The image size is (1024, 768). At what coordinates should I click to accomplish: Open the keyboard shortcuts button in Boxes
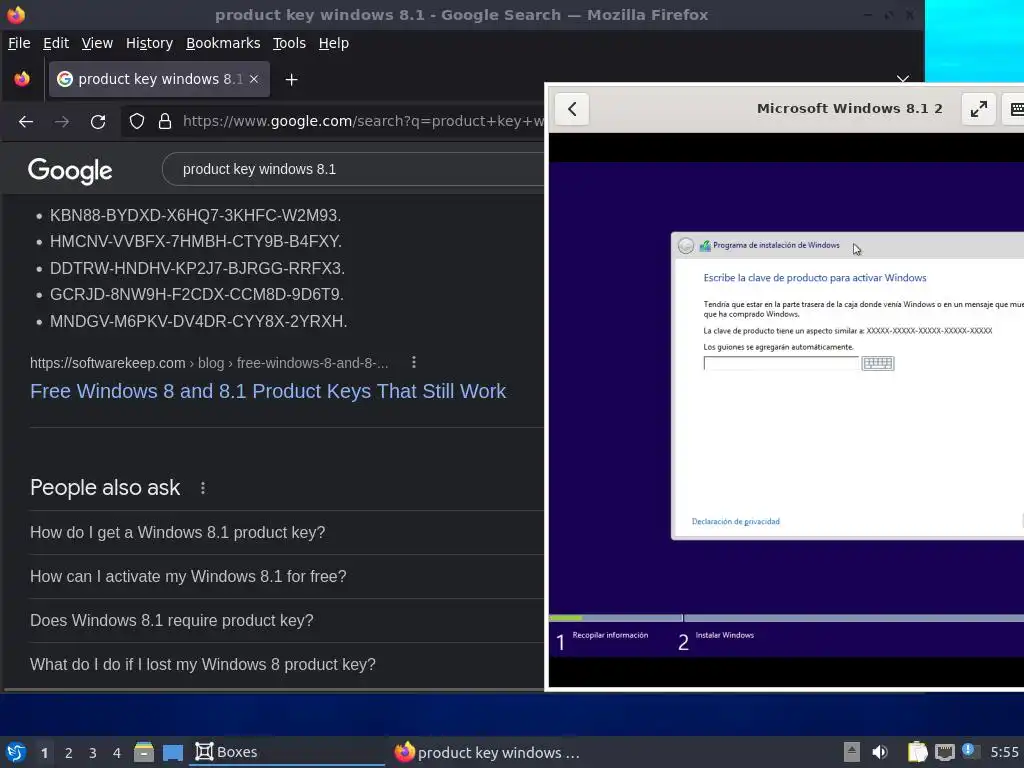tap(1016, 109)
